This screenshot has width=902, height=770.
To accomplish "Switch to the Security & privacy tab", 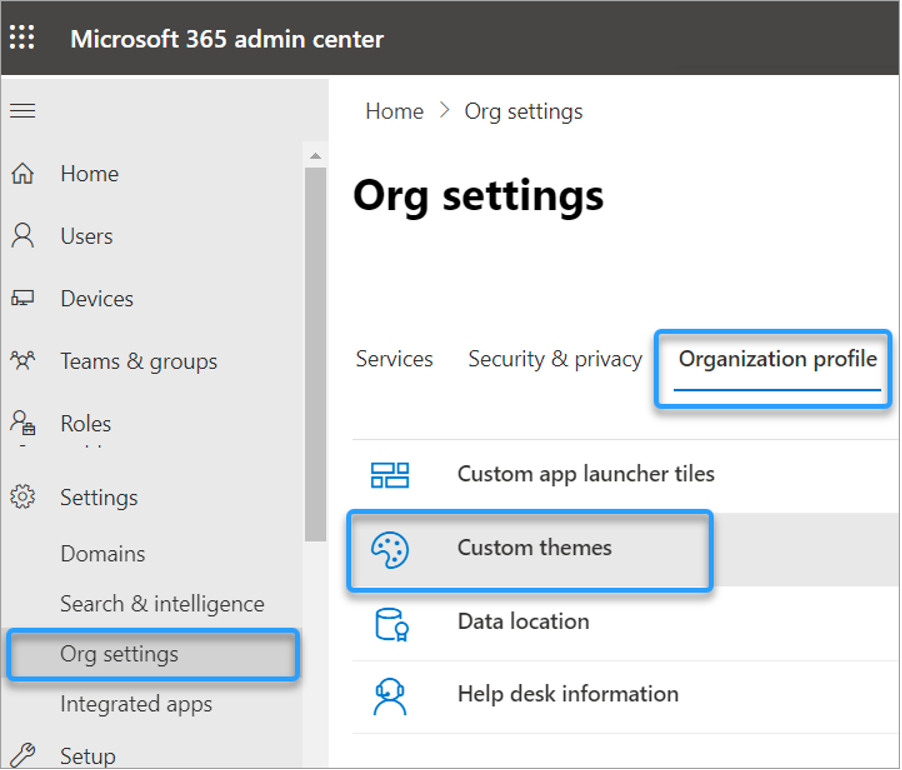I will click(555, 359).
